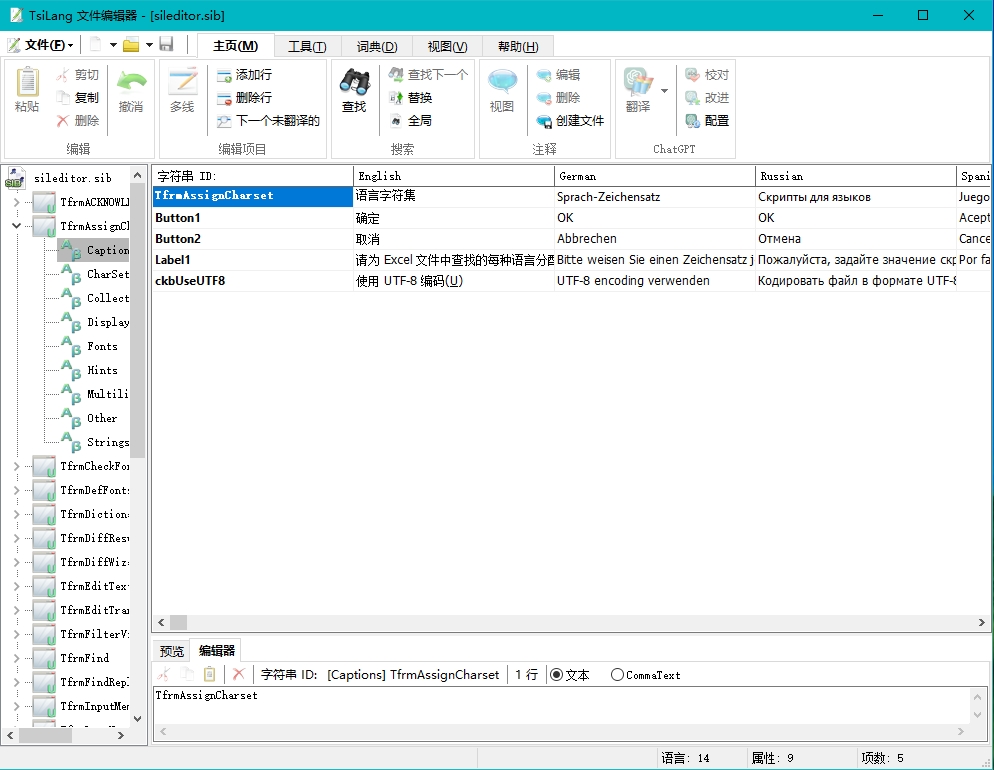This screenshot has width=994, height=770.
Task: Expand the TfrmACKNOWL tree node
Action: [16, 202]
